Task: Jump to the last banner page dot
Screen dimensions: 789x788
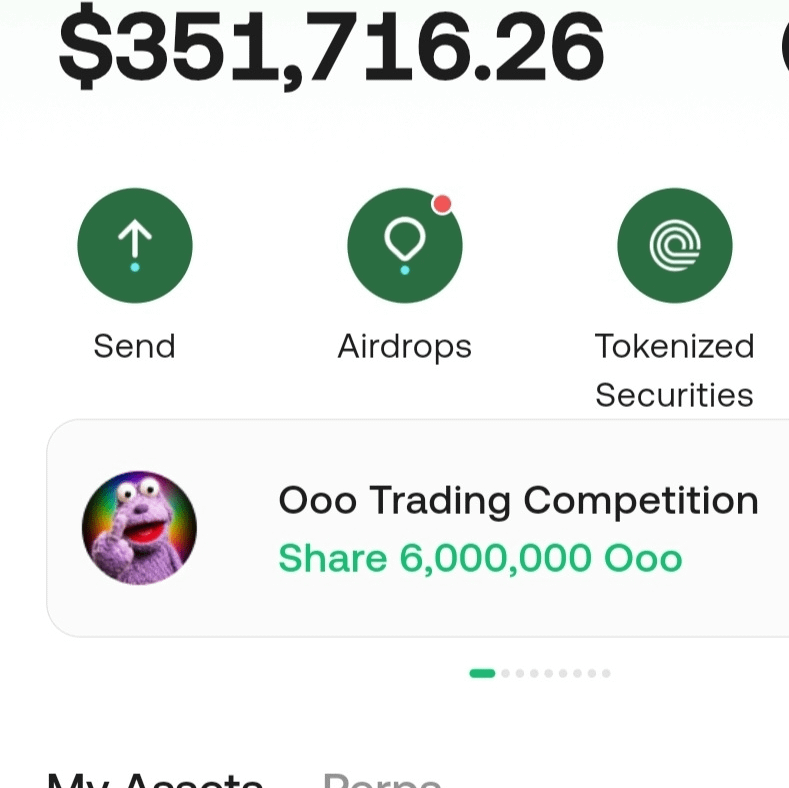Action: (x=606, y=673)
